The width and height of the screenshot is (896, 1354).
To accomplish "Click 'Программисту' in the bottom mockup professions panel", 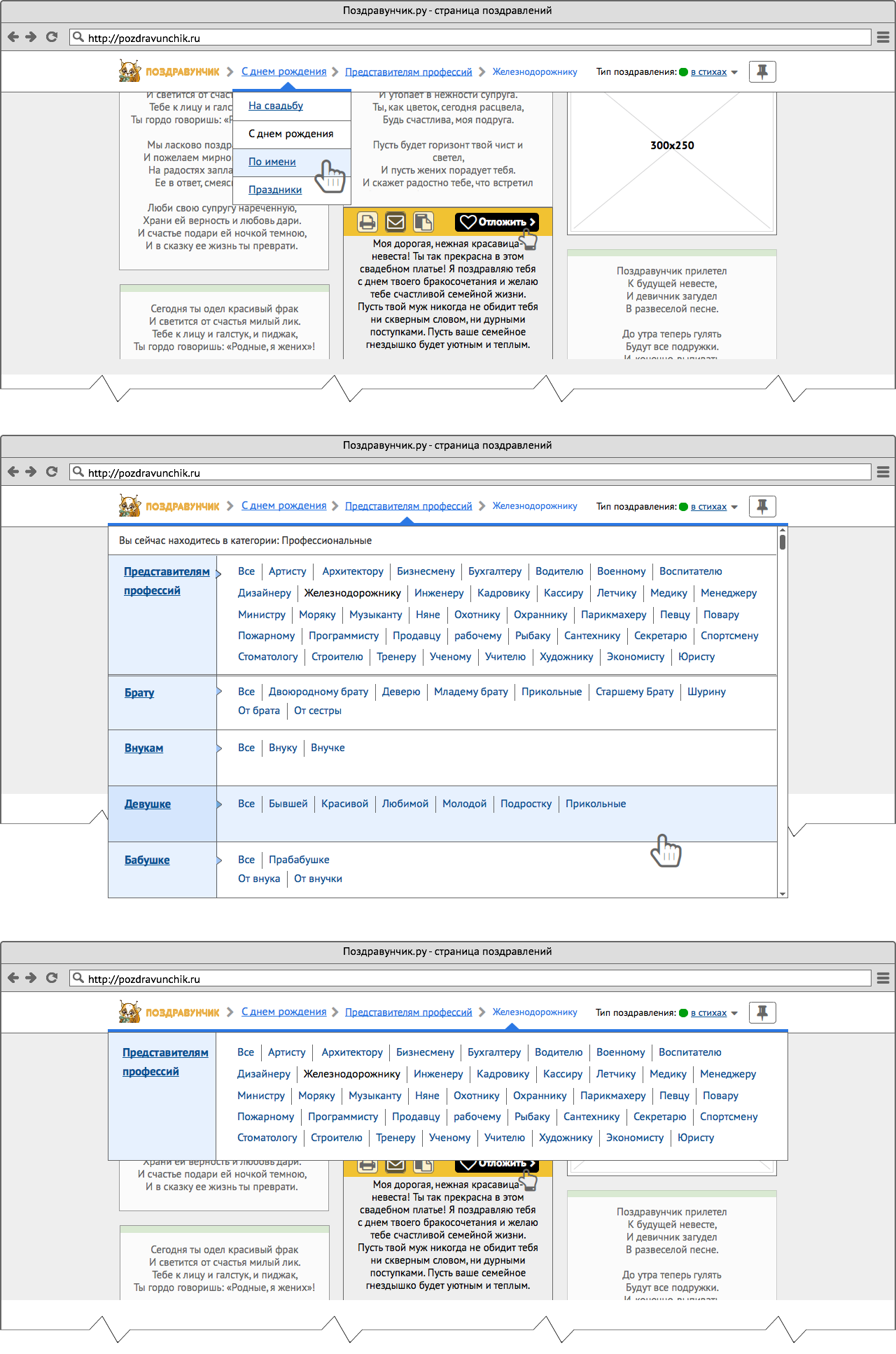I will click(343, 1117).
